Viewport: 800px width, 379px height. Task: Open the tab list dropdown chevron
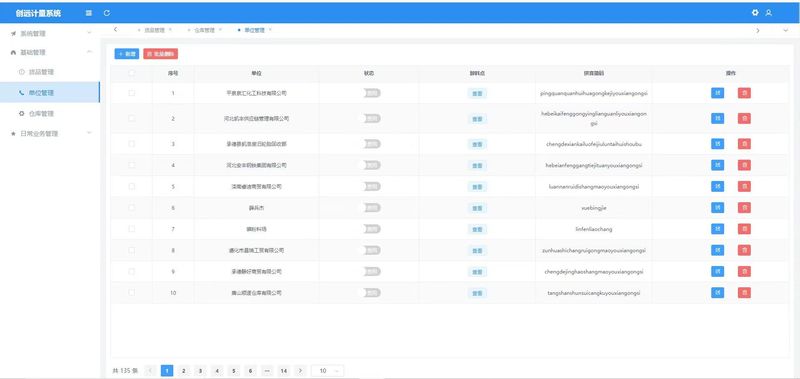[785, 31]
